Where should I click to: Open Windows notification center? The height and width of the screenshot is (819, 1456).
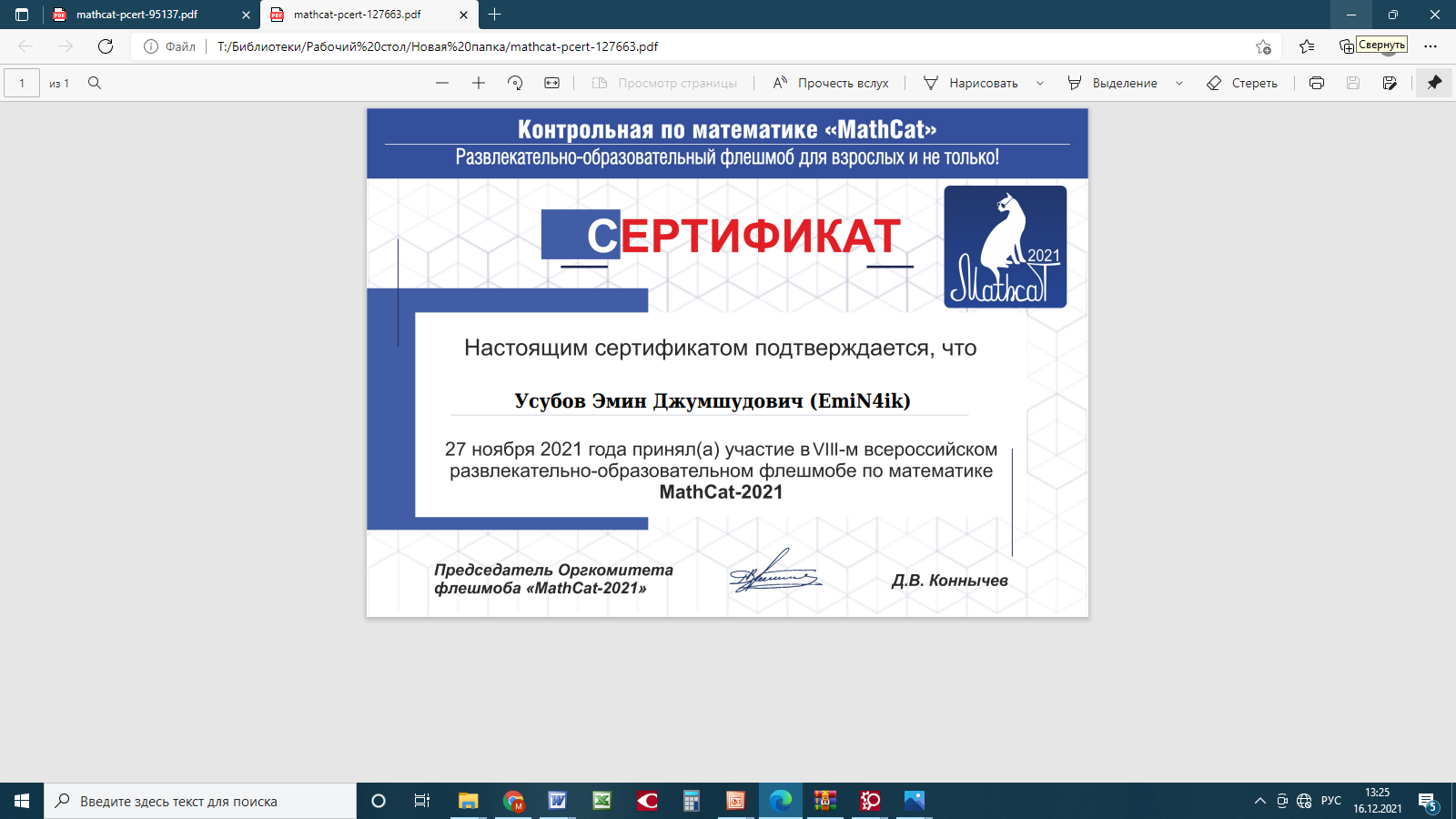pos(1428,801)
